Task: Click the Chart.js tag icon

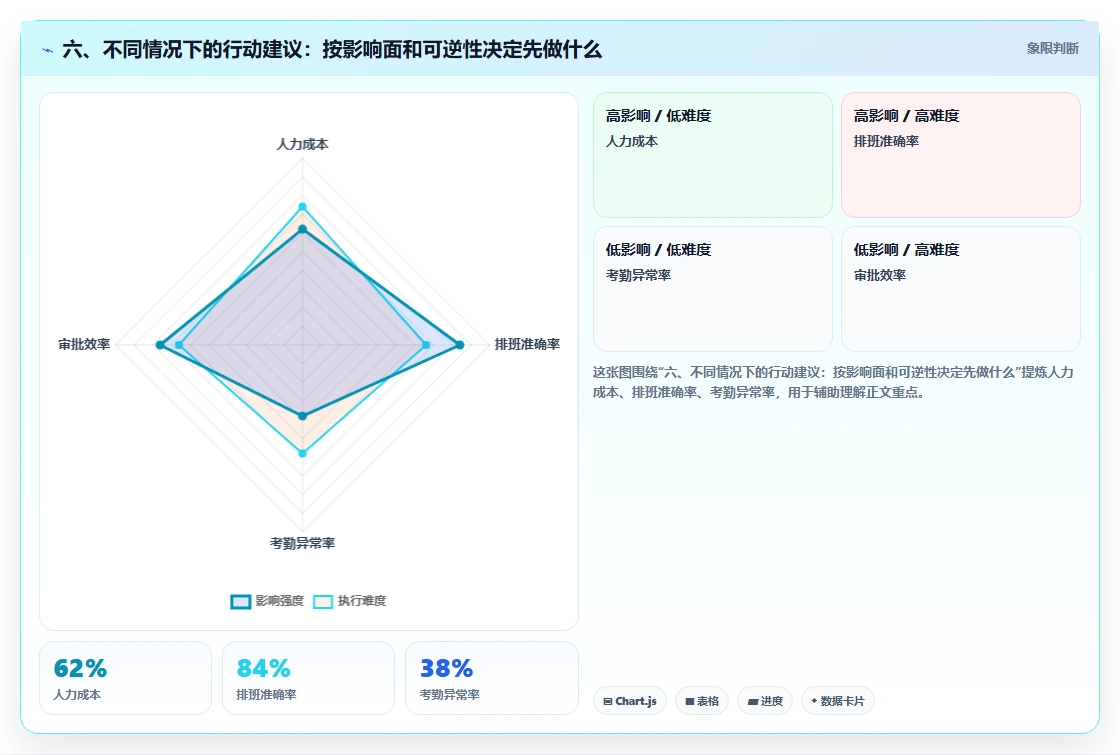Action: [x=607, y=701]
